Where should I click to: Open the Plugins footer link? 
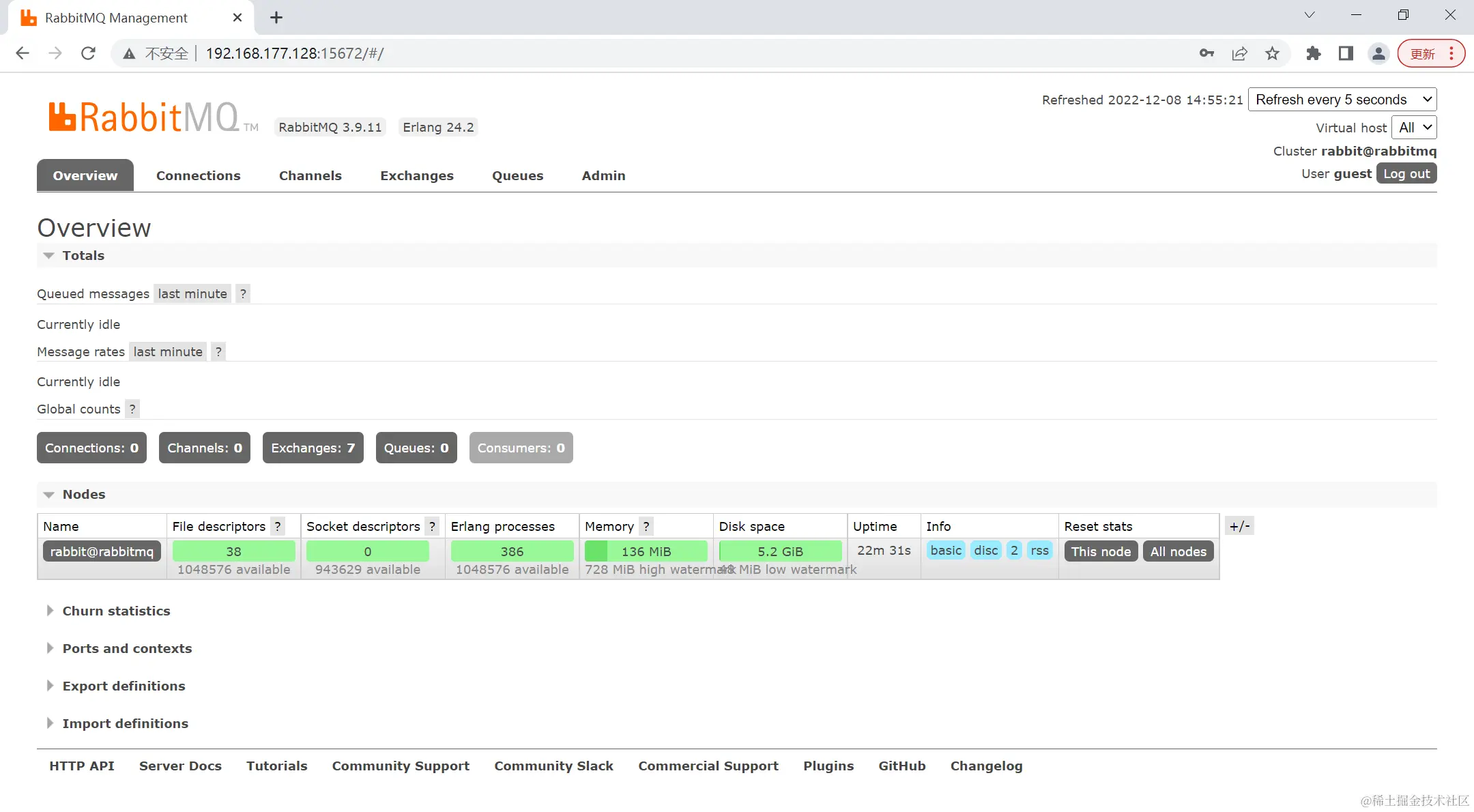click(x=828, y=766)
